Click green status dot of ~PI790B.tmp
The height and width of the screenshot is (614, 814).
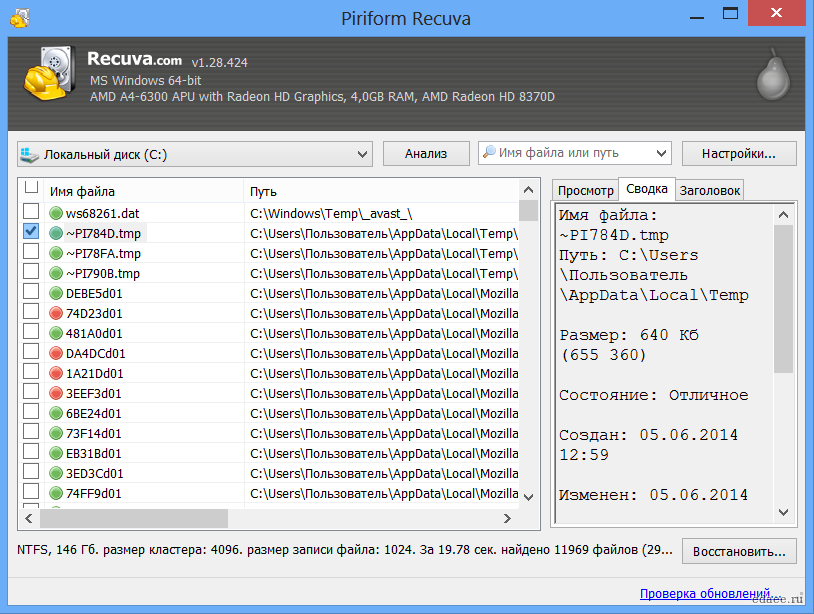[56, 274]
